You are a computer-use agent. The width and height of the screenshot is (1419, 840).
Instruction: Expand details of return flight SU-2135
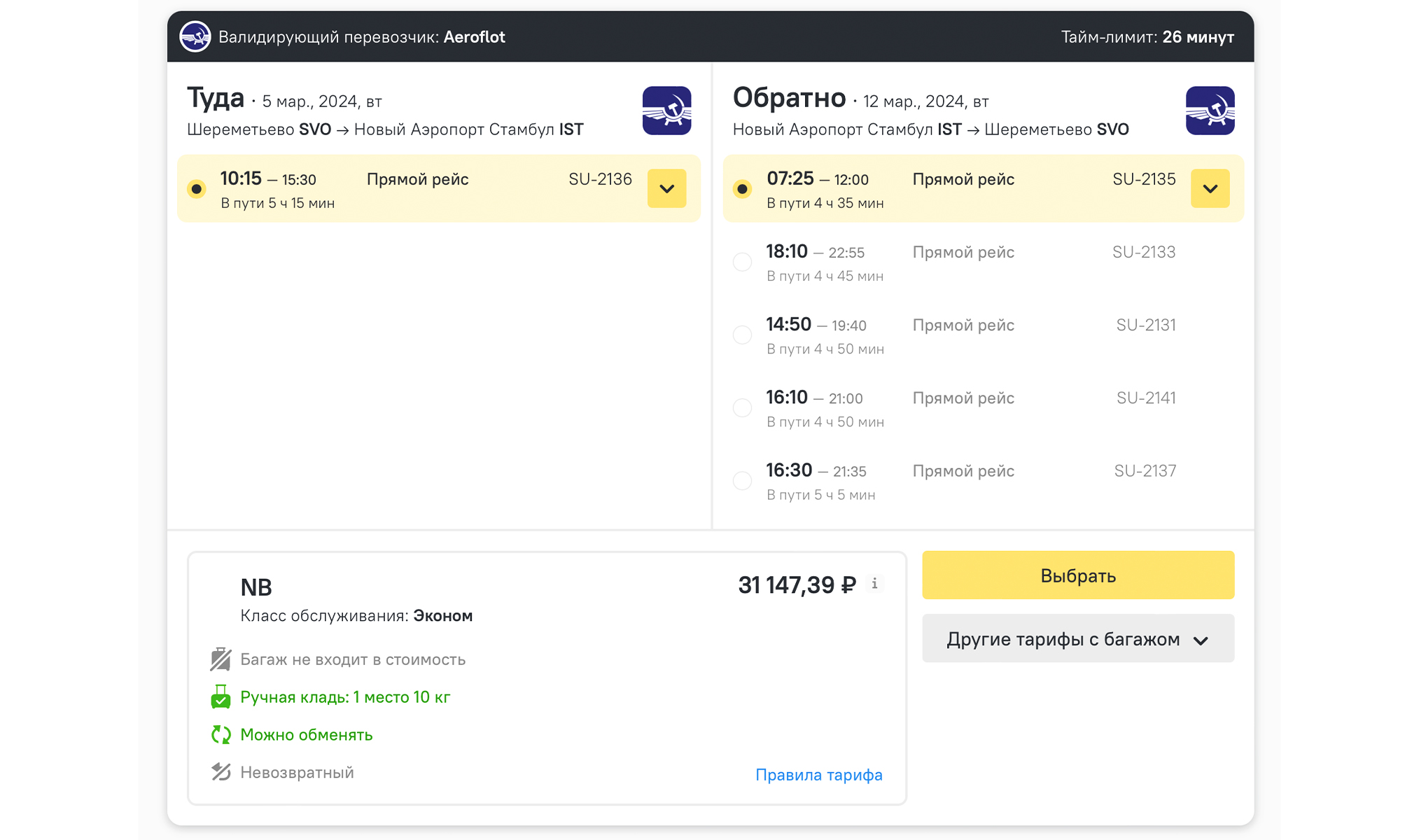tap(1210, 188)
